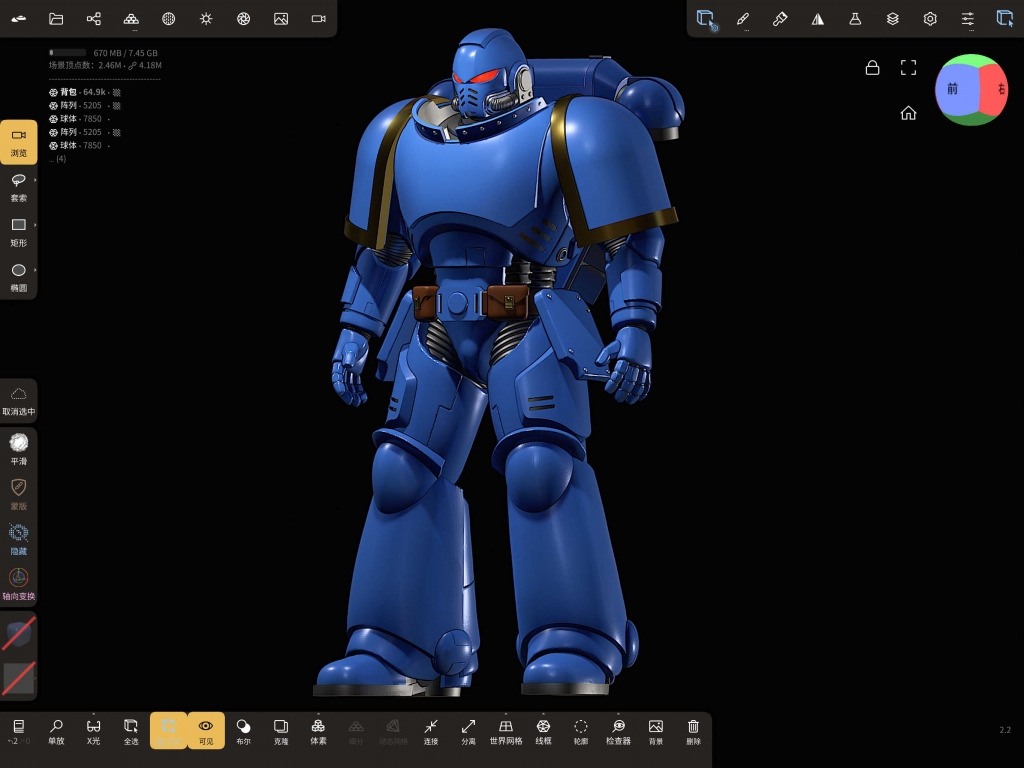The width and height of the screenshot is (1024, 768).
Task: Click '670 MB / 7.45 GB' memory text
Action: pos(125,53)
